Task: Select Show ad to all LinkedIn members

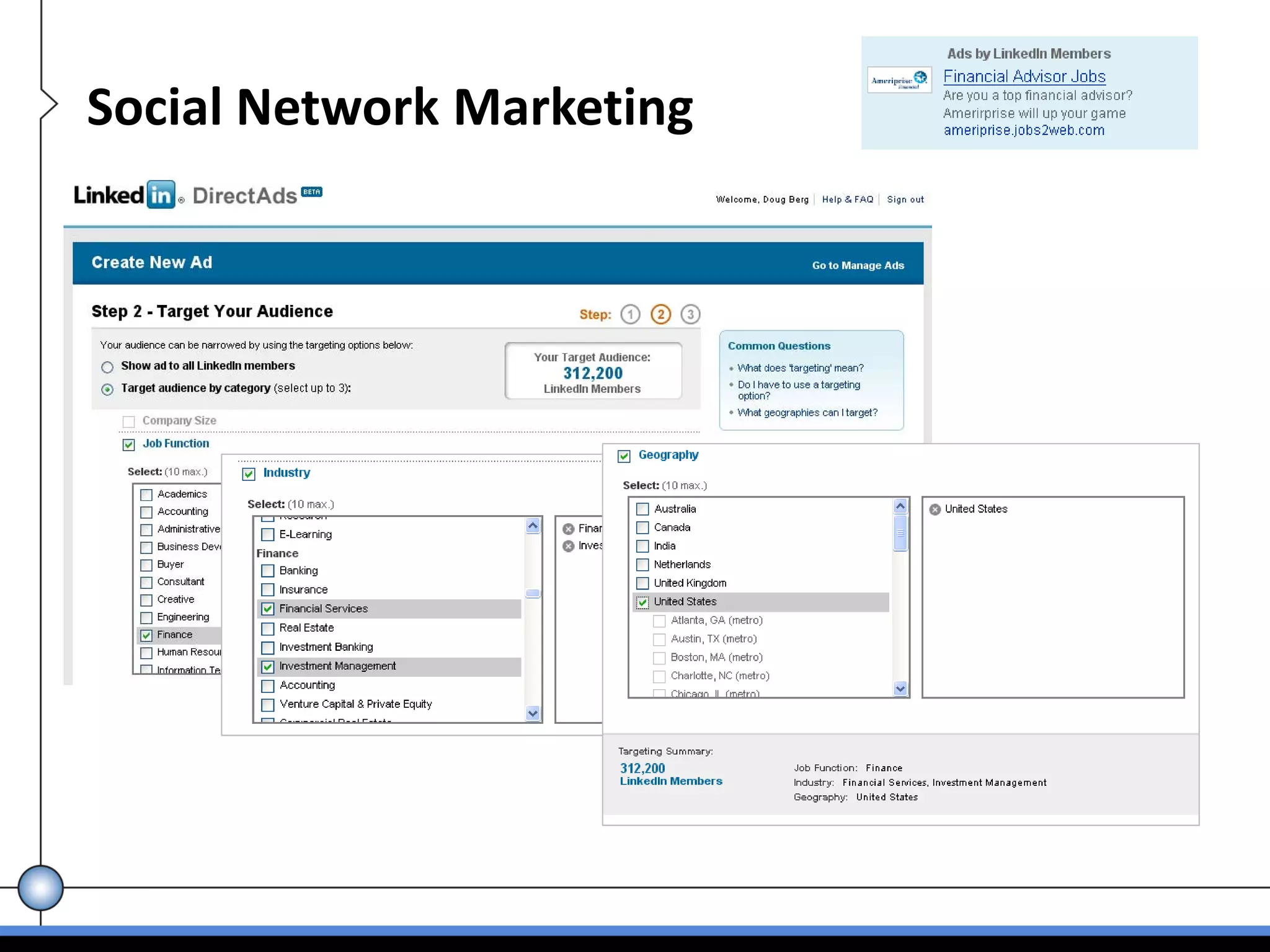Action: (x=107, y=367)
